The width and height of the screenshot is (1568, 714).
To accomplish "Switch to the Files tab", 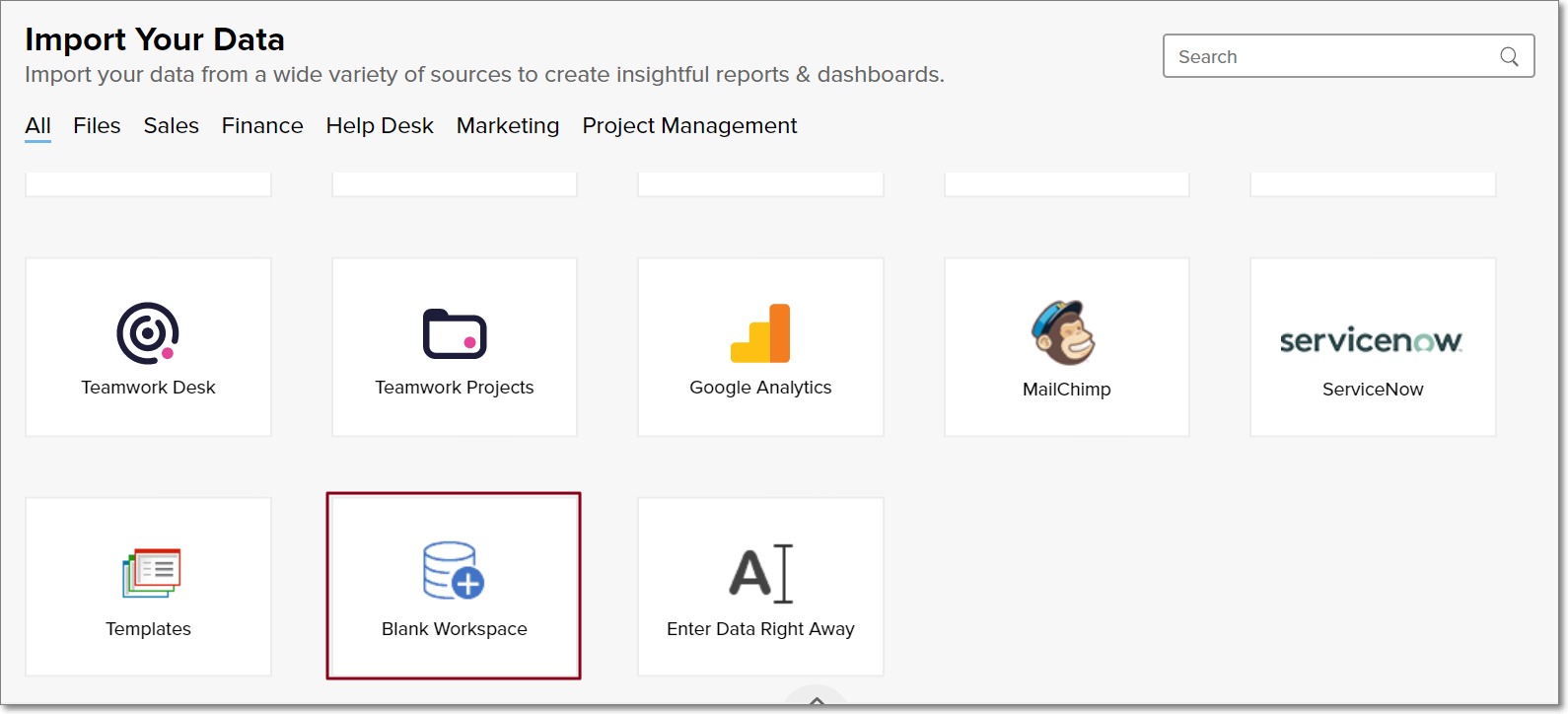I will (97, 126).
